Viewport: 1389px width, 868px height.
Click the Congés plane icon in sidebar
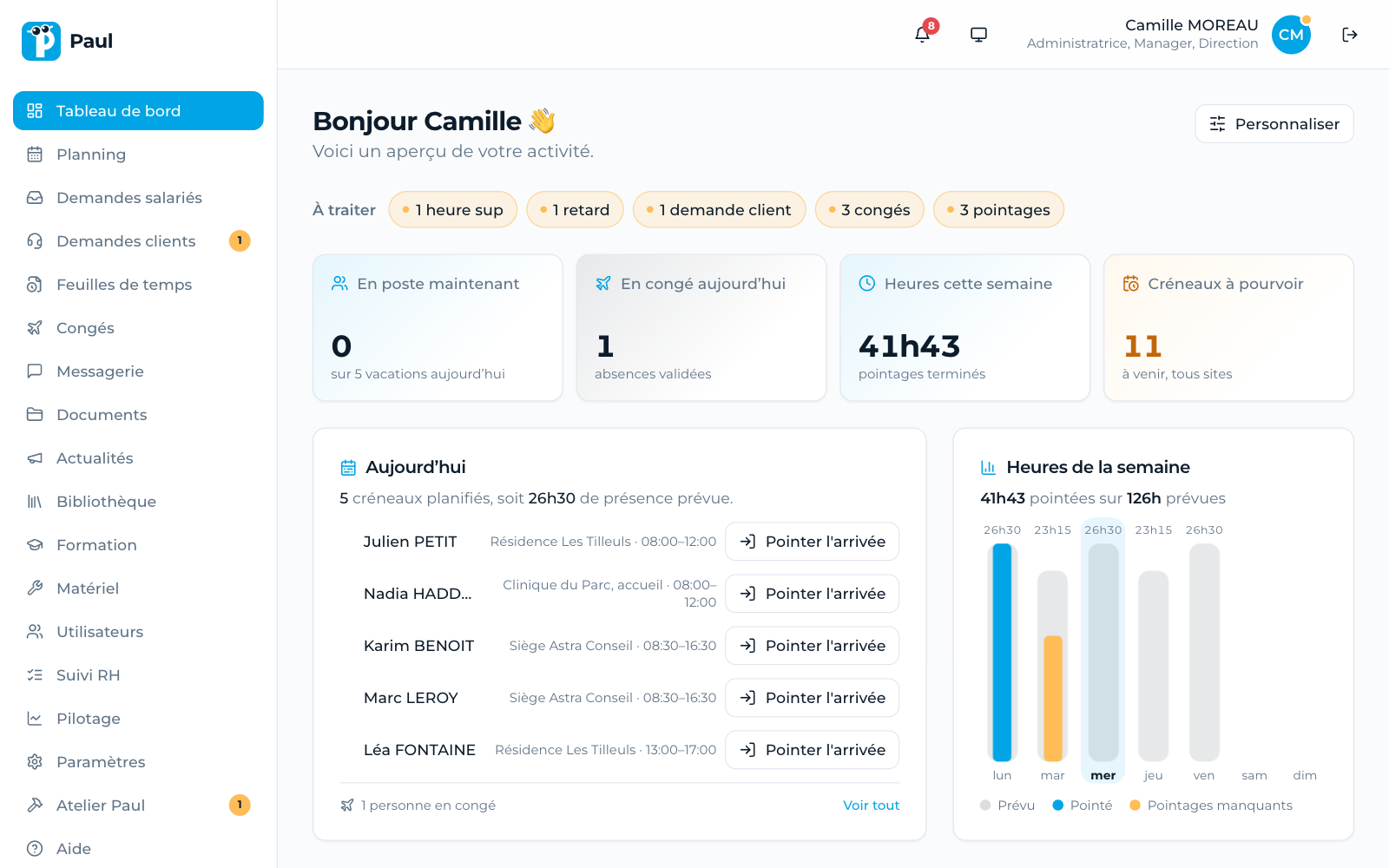35,328
